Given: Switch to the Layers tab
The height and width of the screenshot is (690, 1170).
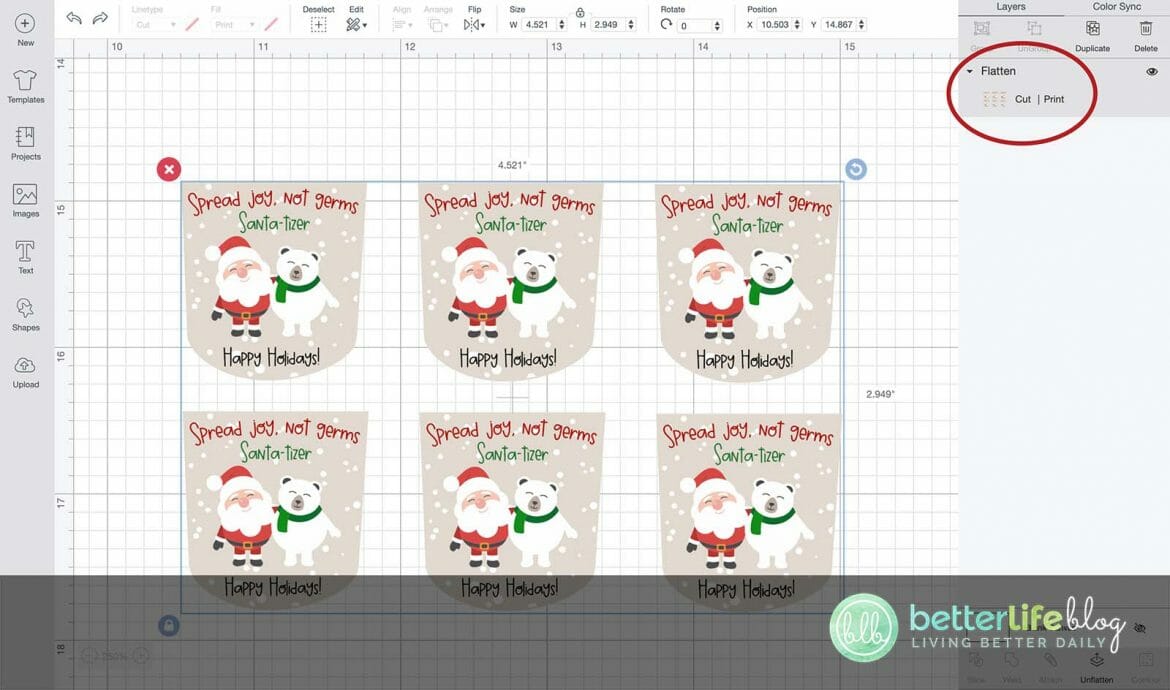Looking at the screenshot, I should [1009, 6].
